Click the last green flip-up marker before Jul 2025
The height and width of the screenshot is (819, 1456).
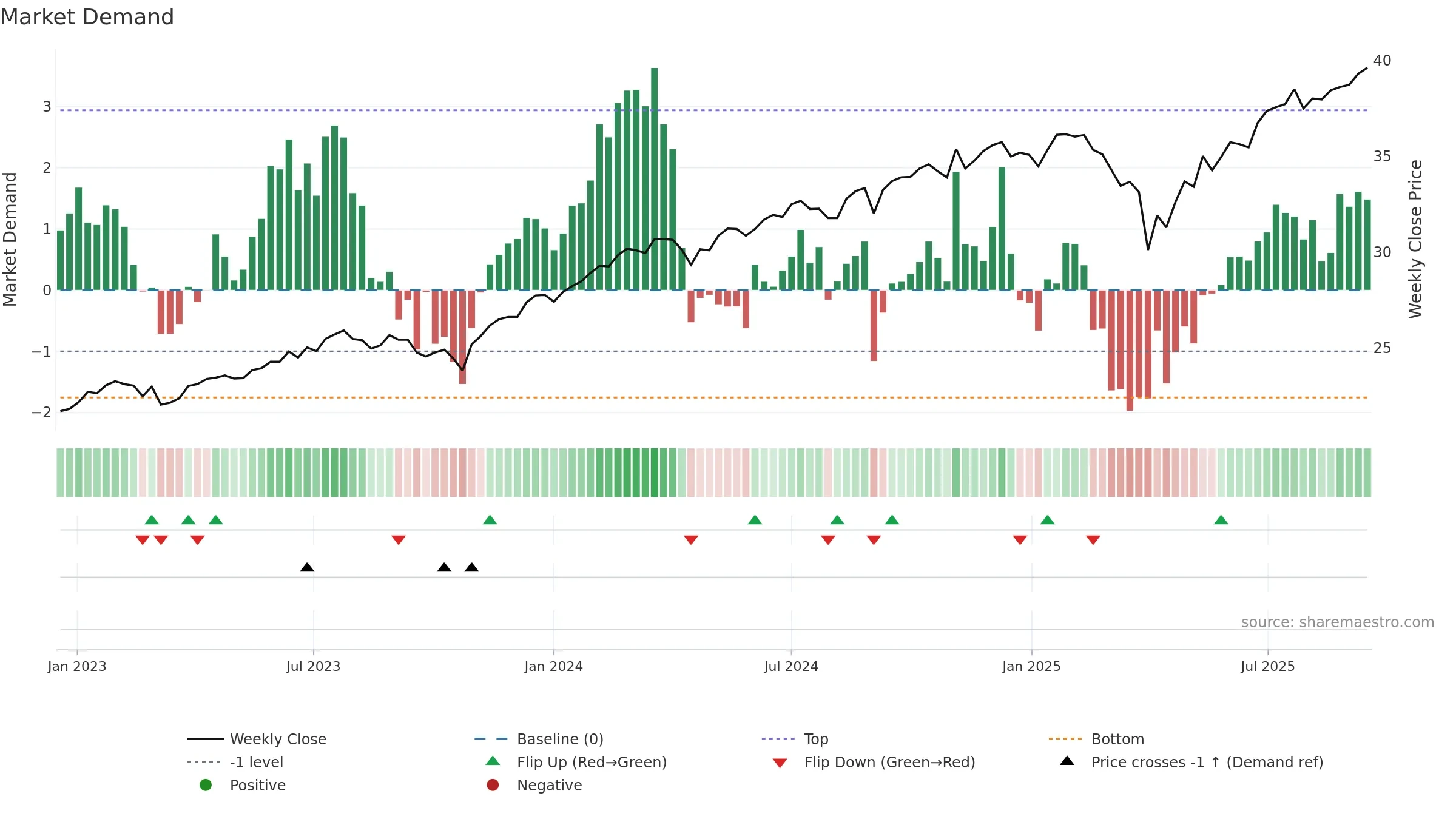pos(1221,520)
